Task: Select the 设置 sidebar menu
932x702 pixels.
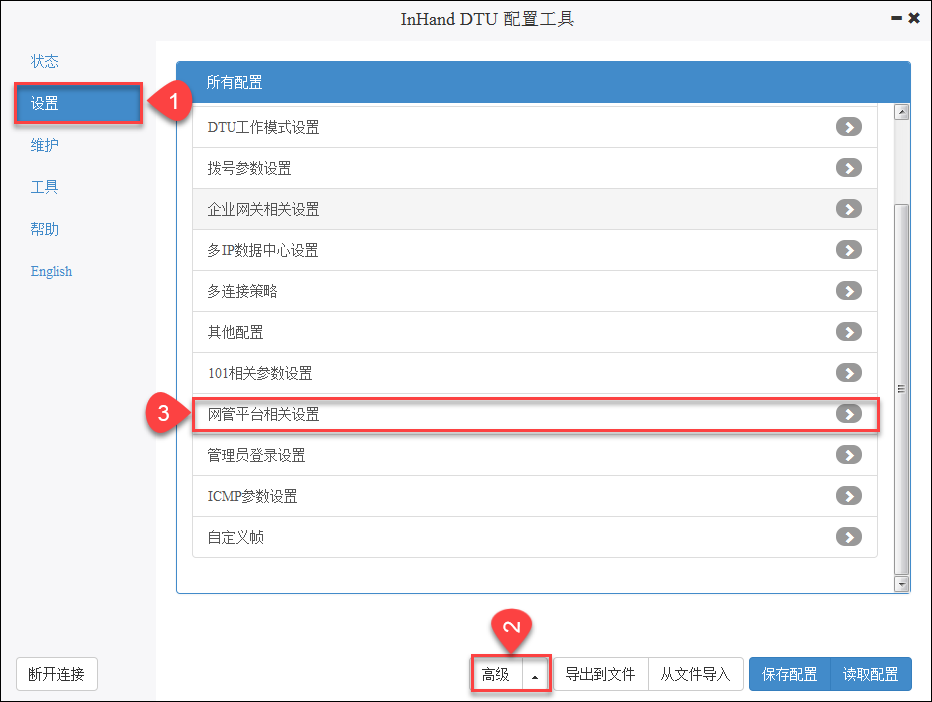Action: tap(78, 103)
